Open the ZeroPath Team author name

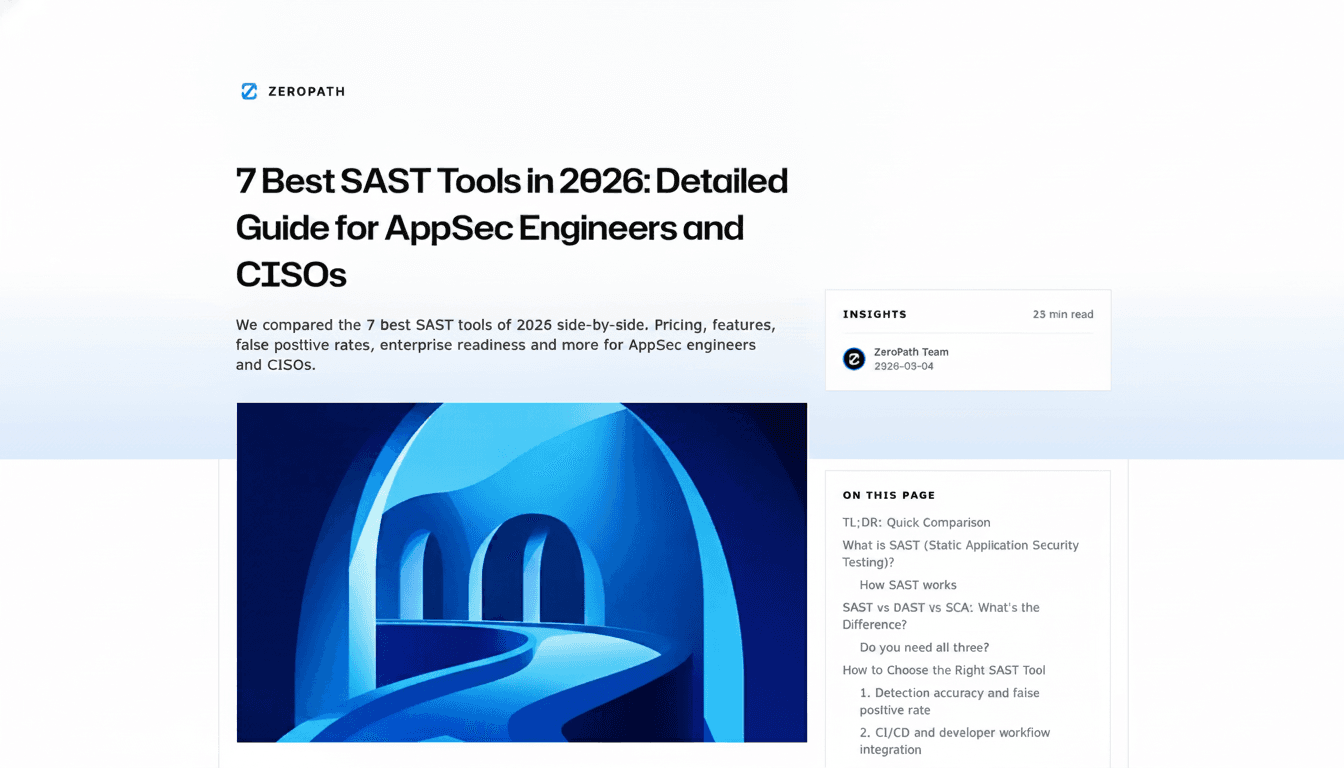pyautogui.click(x=911, y=352)
